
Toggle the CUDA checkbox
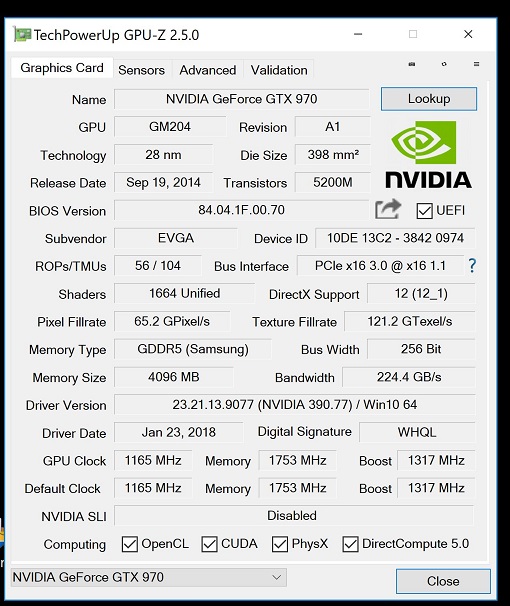[x=209, y=544]
